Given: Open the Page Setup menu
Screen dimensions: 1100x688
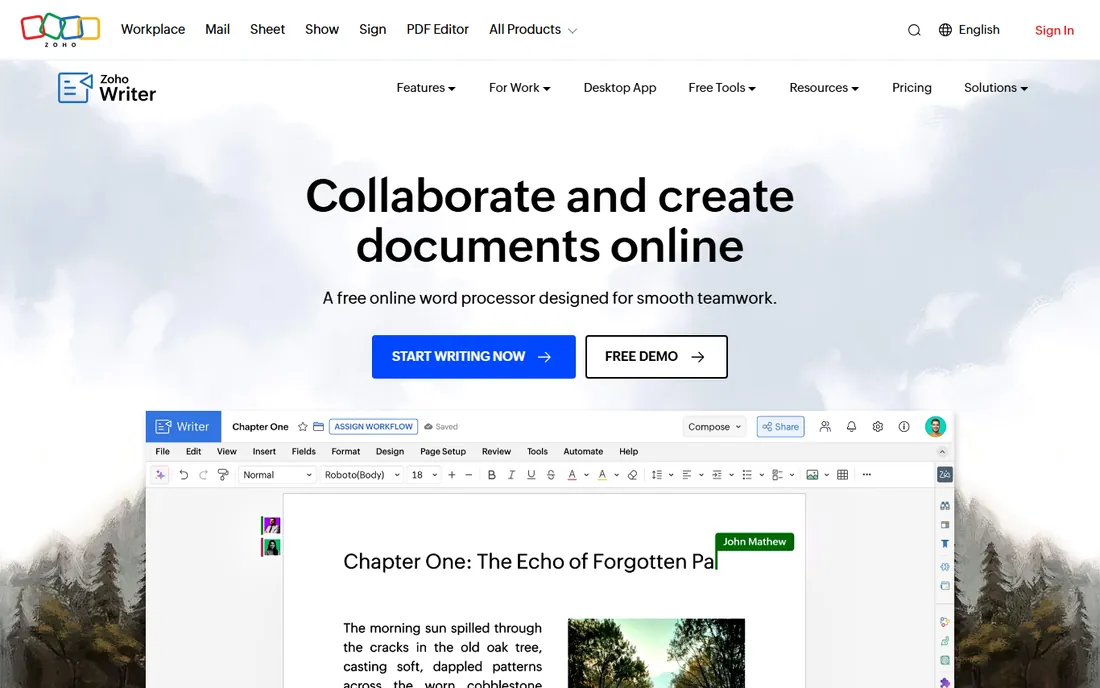Looking at the screenshot, I should (x=443, y=452).
